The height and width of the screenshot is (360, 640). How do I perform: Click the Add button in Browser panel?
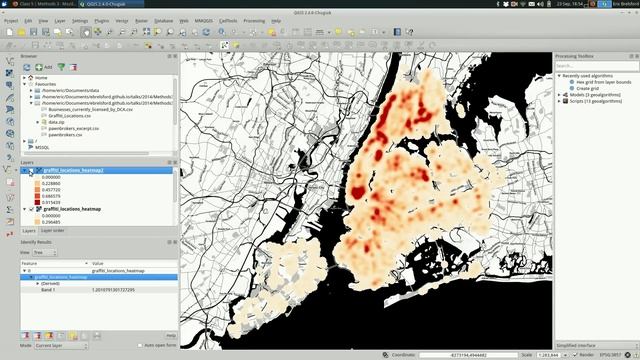tap(44, 67)
